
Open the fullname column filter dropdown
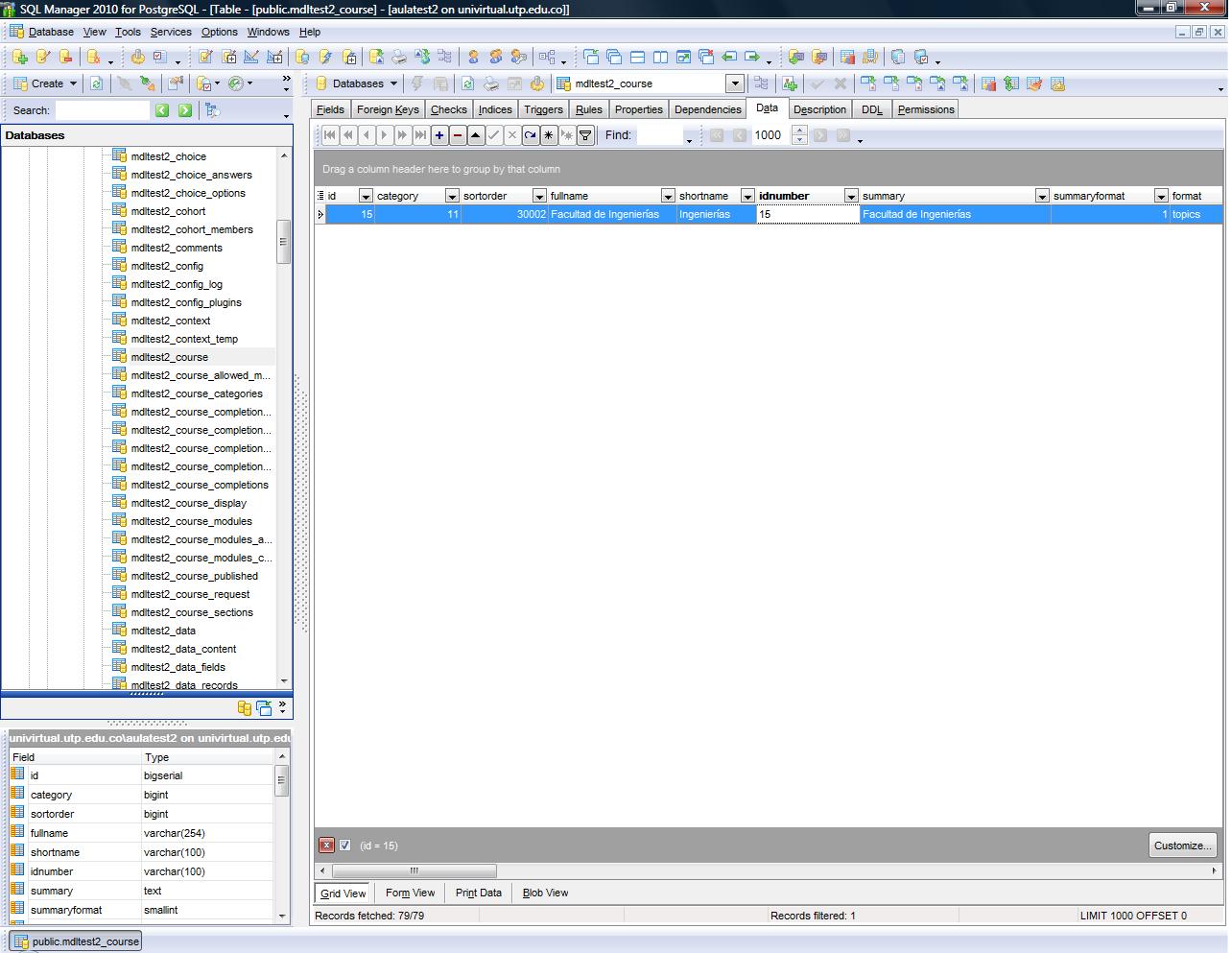668,196
